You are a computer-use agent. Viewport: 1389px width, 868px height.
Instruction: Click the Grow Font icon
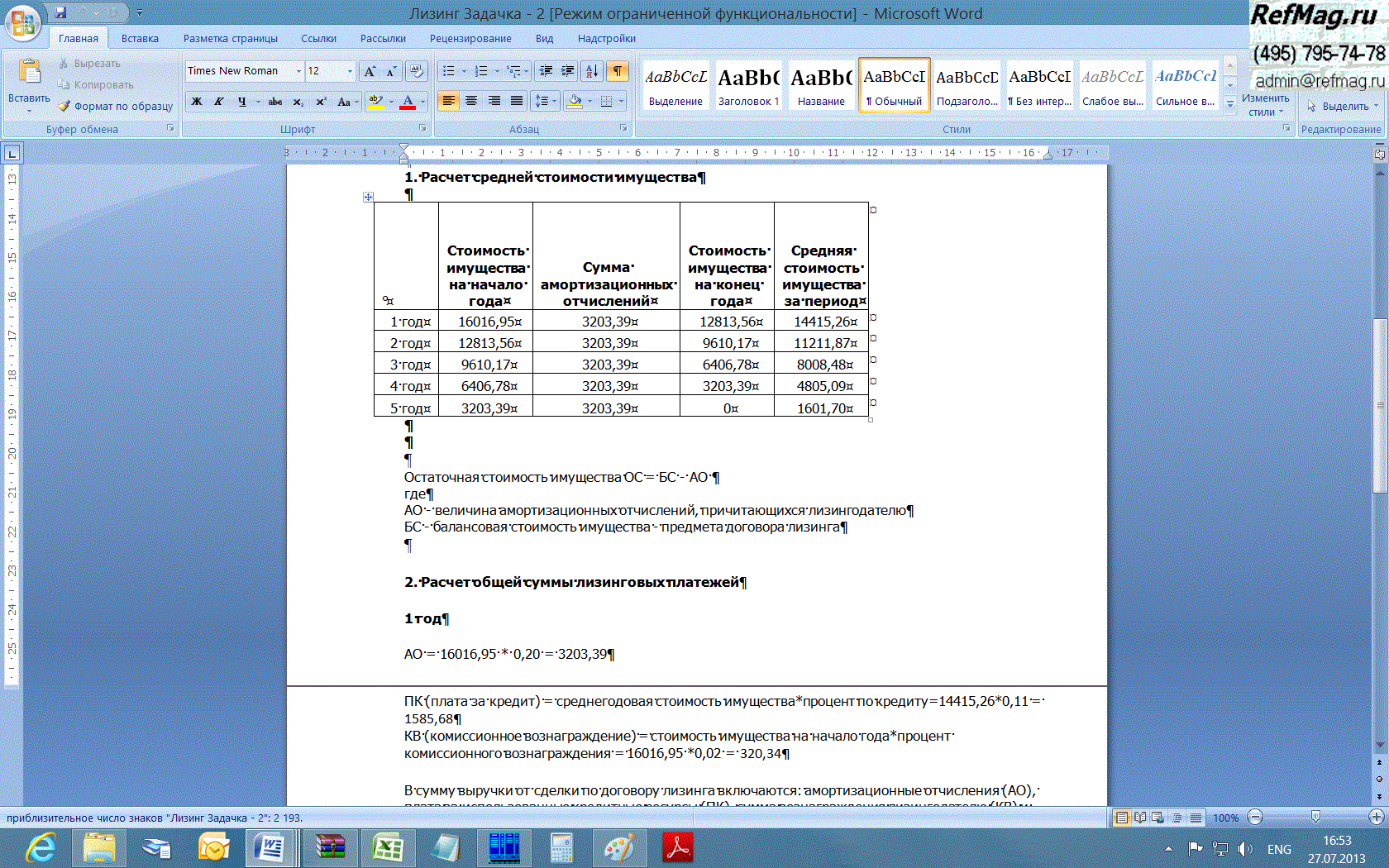370,71
